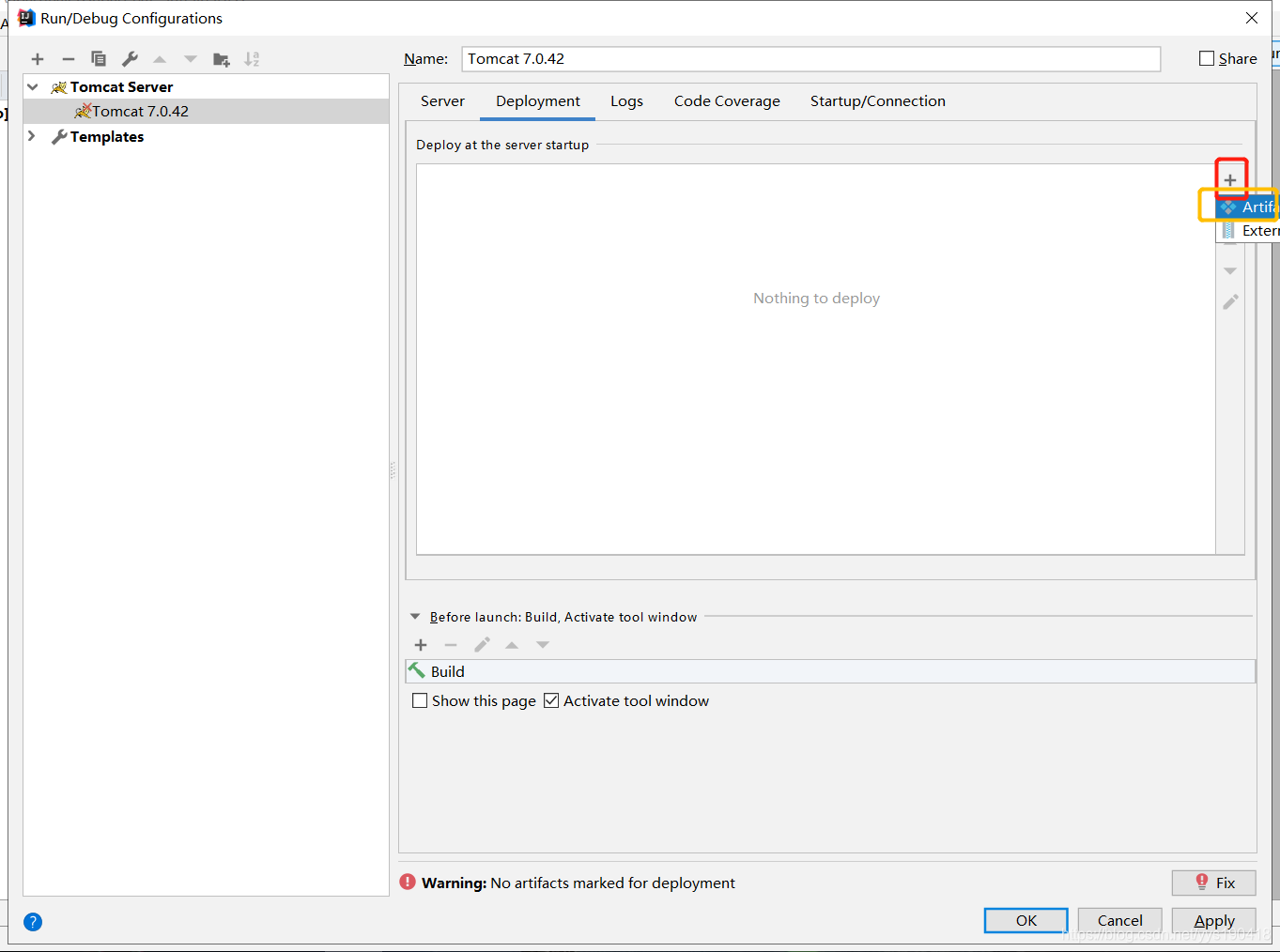
Task: Remove before launch task minus icon
Action: pyautogui.click(x=451, y=645)
